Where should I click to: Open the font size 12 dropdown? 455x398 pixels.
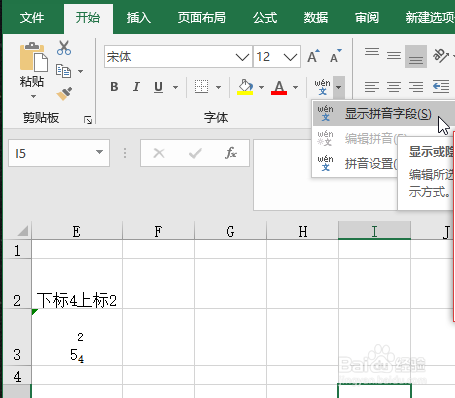[290, 57]
